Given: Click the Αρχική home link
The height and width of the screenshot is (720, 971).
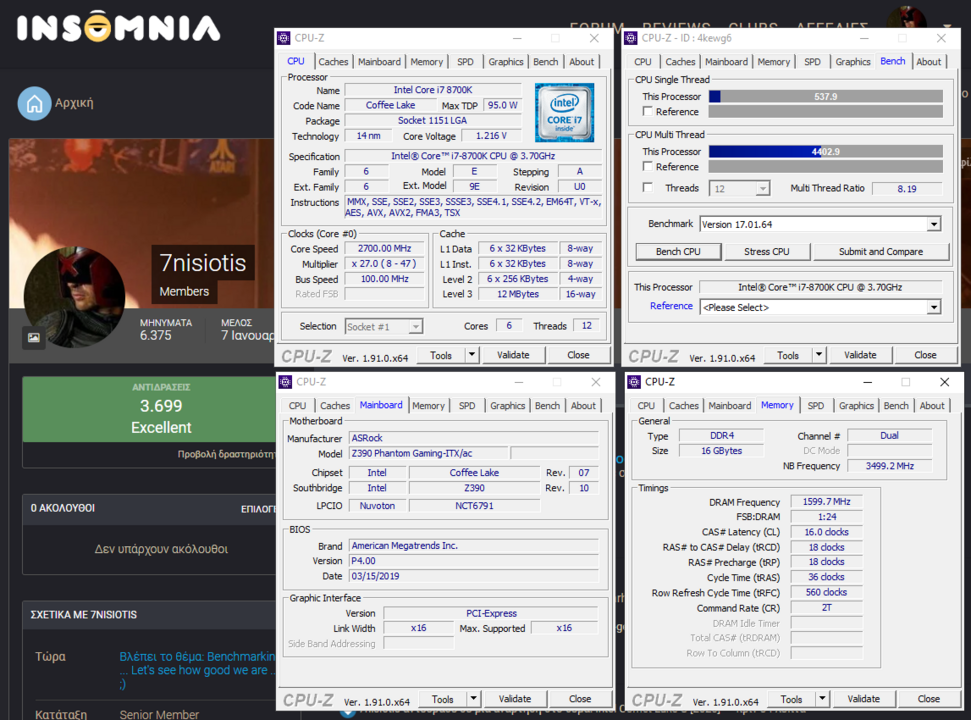Looking at the screenshot, I should click(74, 103).
